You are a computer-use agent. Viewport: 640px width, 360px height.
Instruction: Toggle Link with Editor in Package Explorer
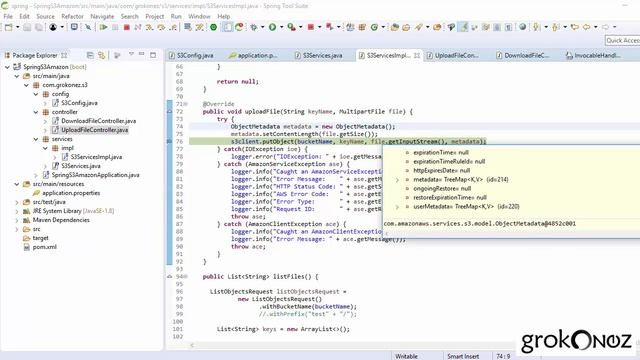pyautogui.click(x=102, y=55)
